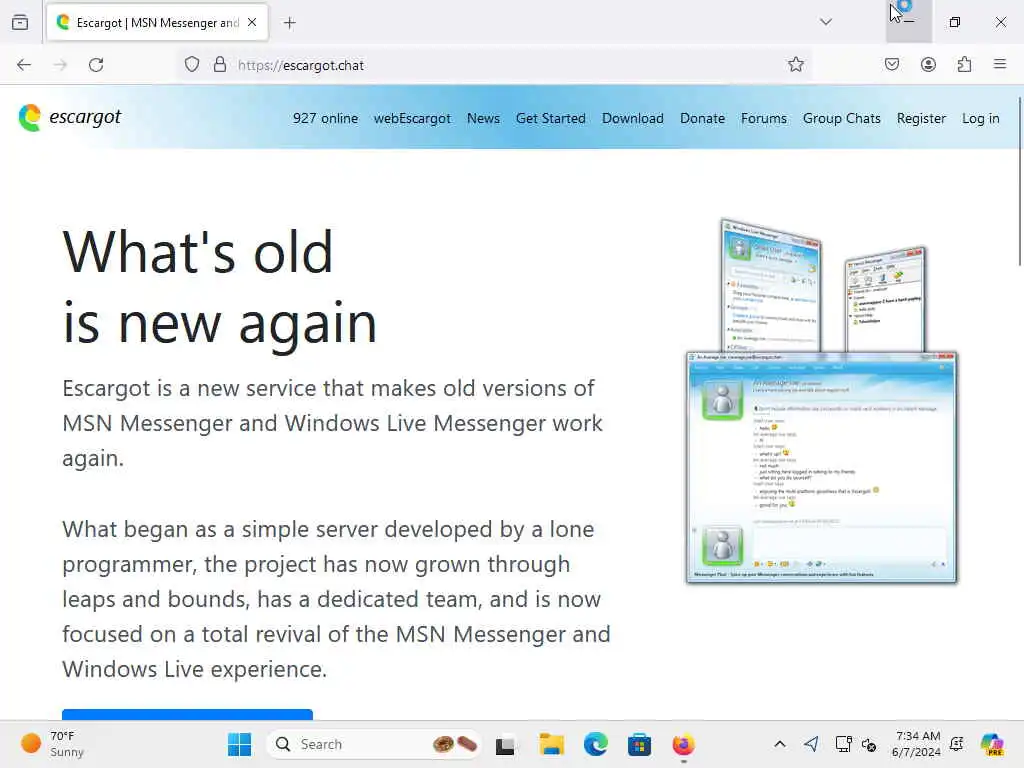Open the Firefox application menu
Image resolution: width=1024 pixels, height=768 pixels.
pyautogui.click(x=1000, y=64)
